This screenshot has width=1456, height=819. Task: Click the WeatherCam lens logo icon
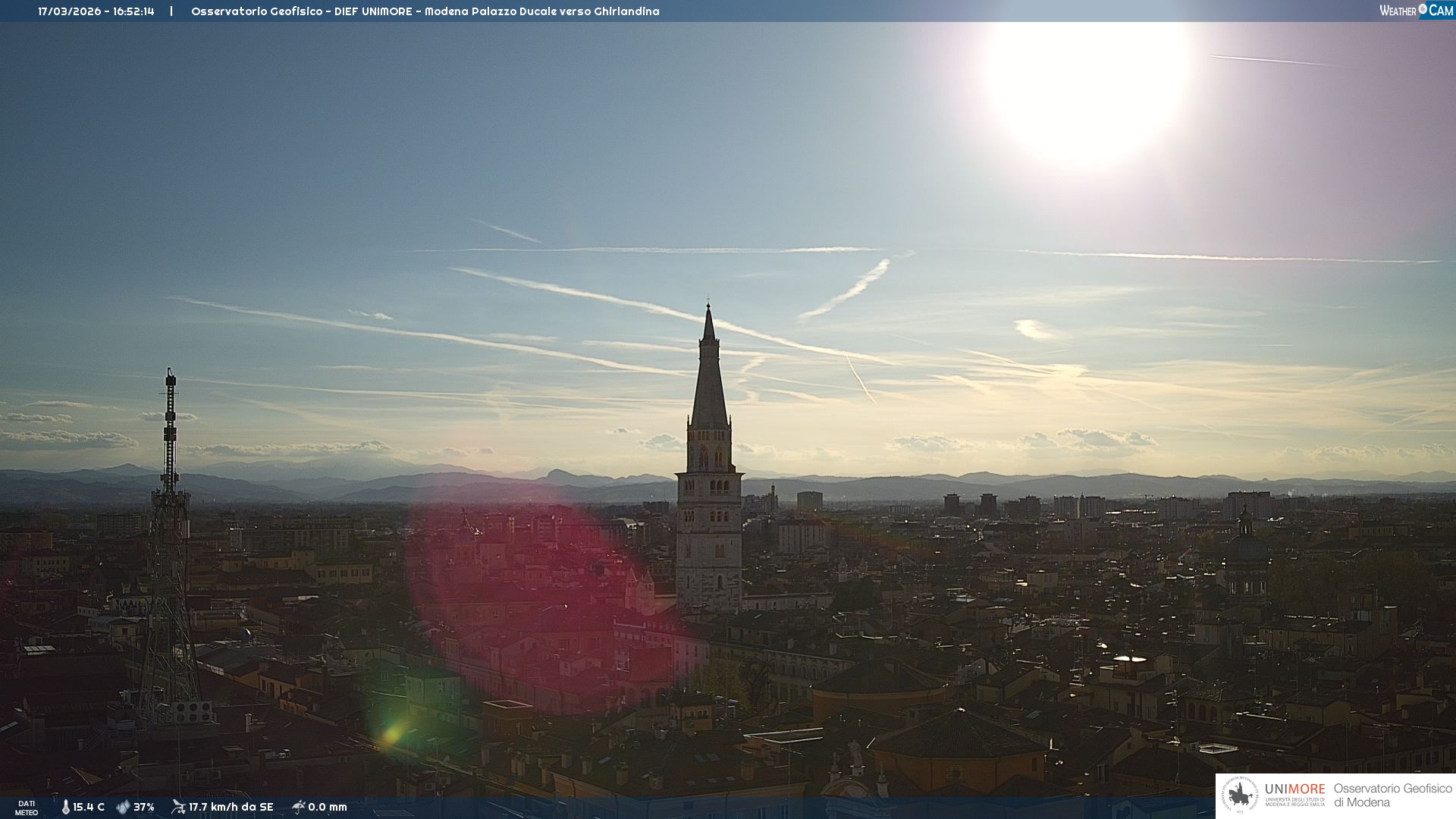(1423, 9)
